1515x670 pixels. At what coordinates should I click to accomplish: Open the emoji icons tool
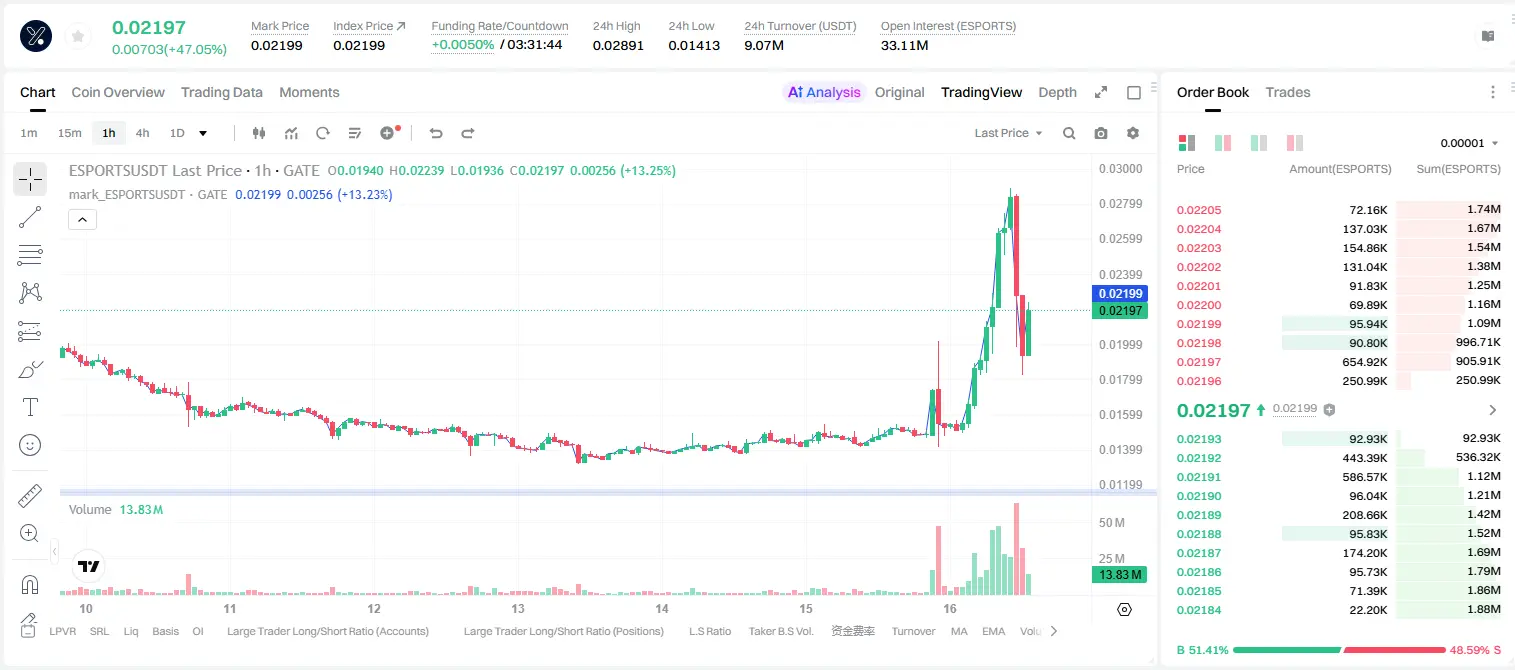30,445
